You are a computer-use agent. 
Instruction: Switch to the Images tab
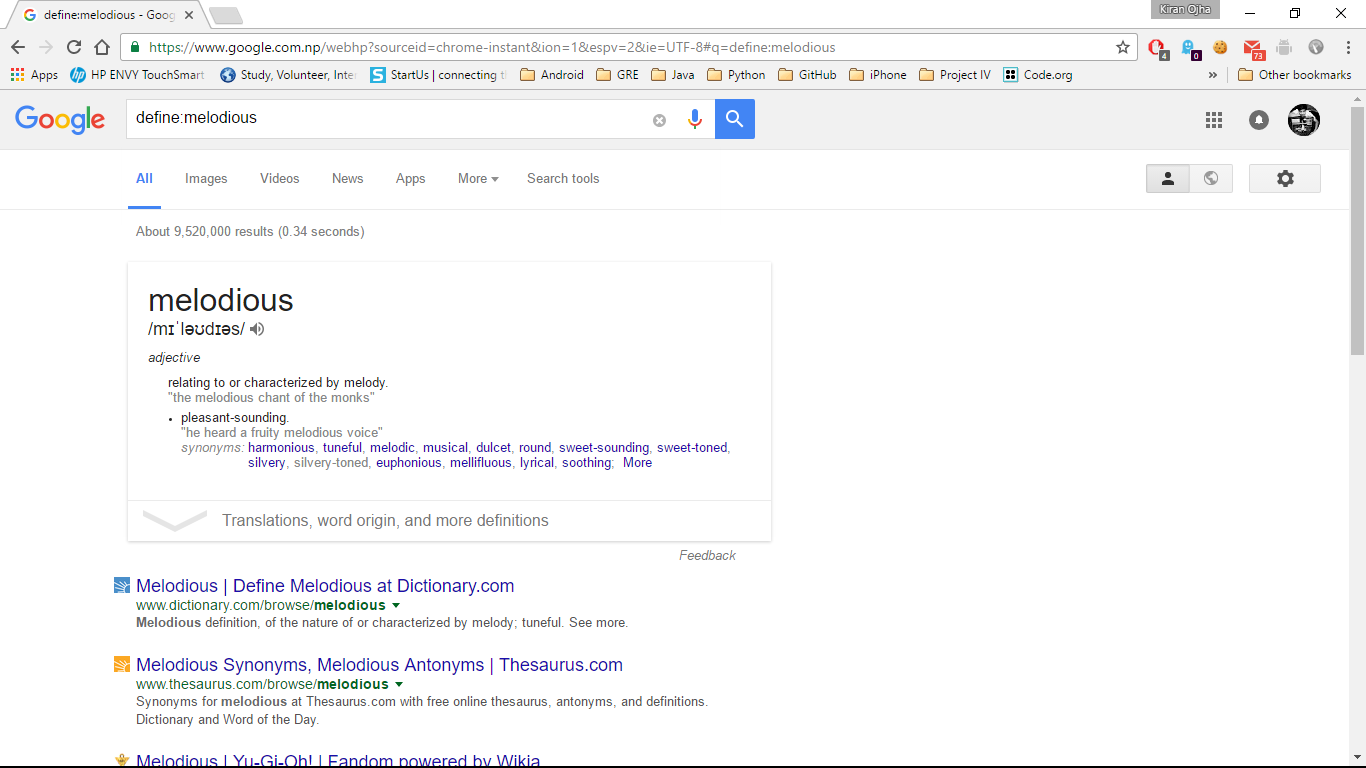tap(206, 178)
